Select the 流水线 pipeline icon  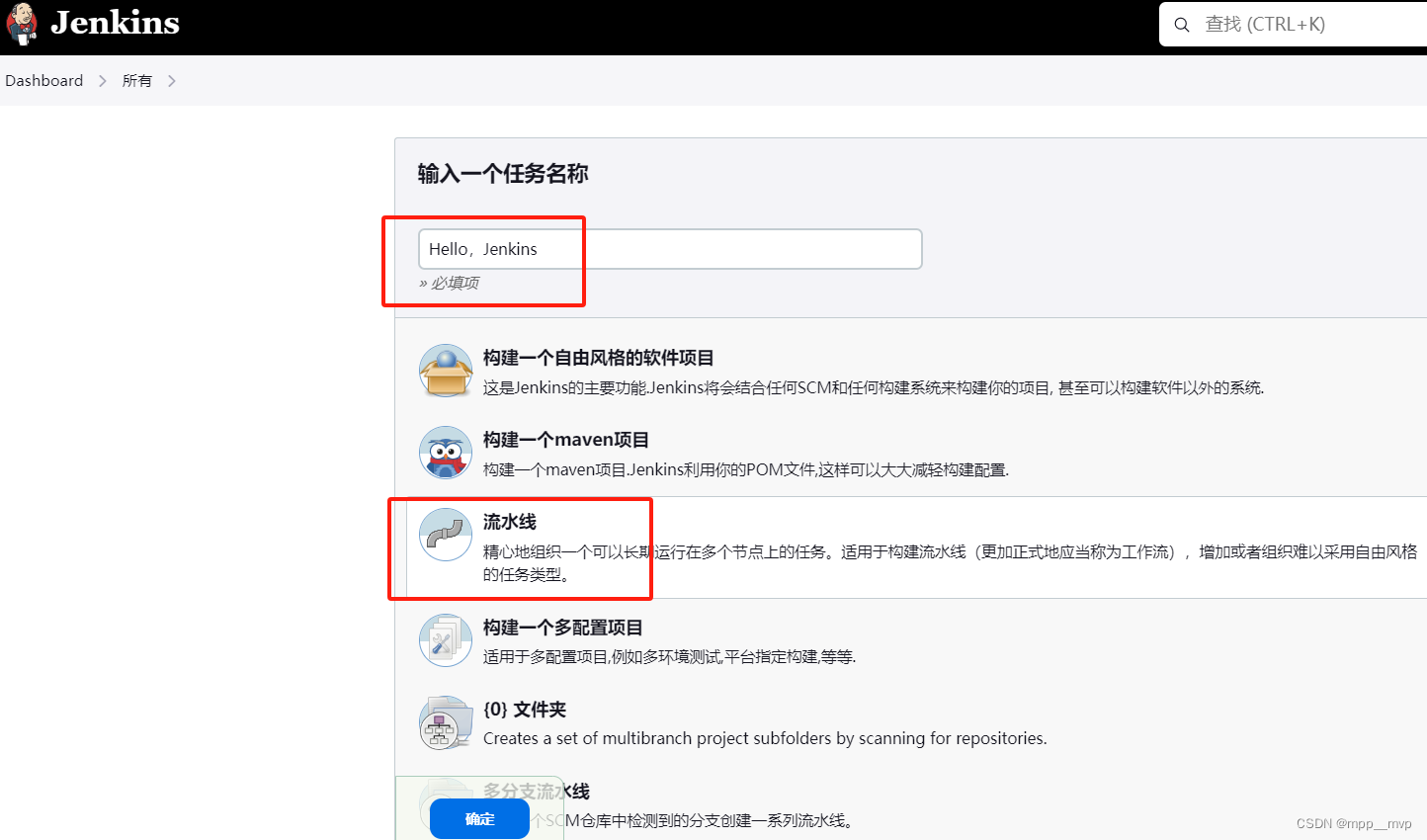pos(445,537)
